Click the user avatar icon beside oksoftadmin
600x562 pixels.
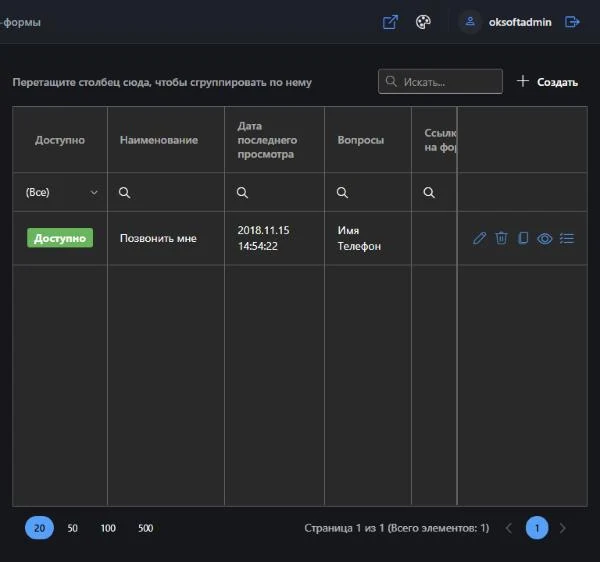(470, 21)
